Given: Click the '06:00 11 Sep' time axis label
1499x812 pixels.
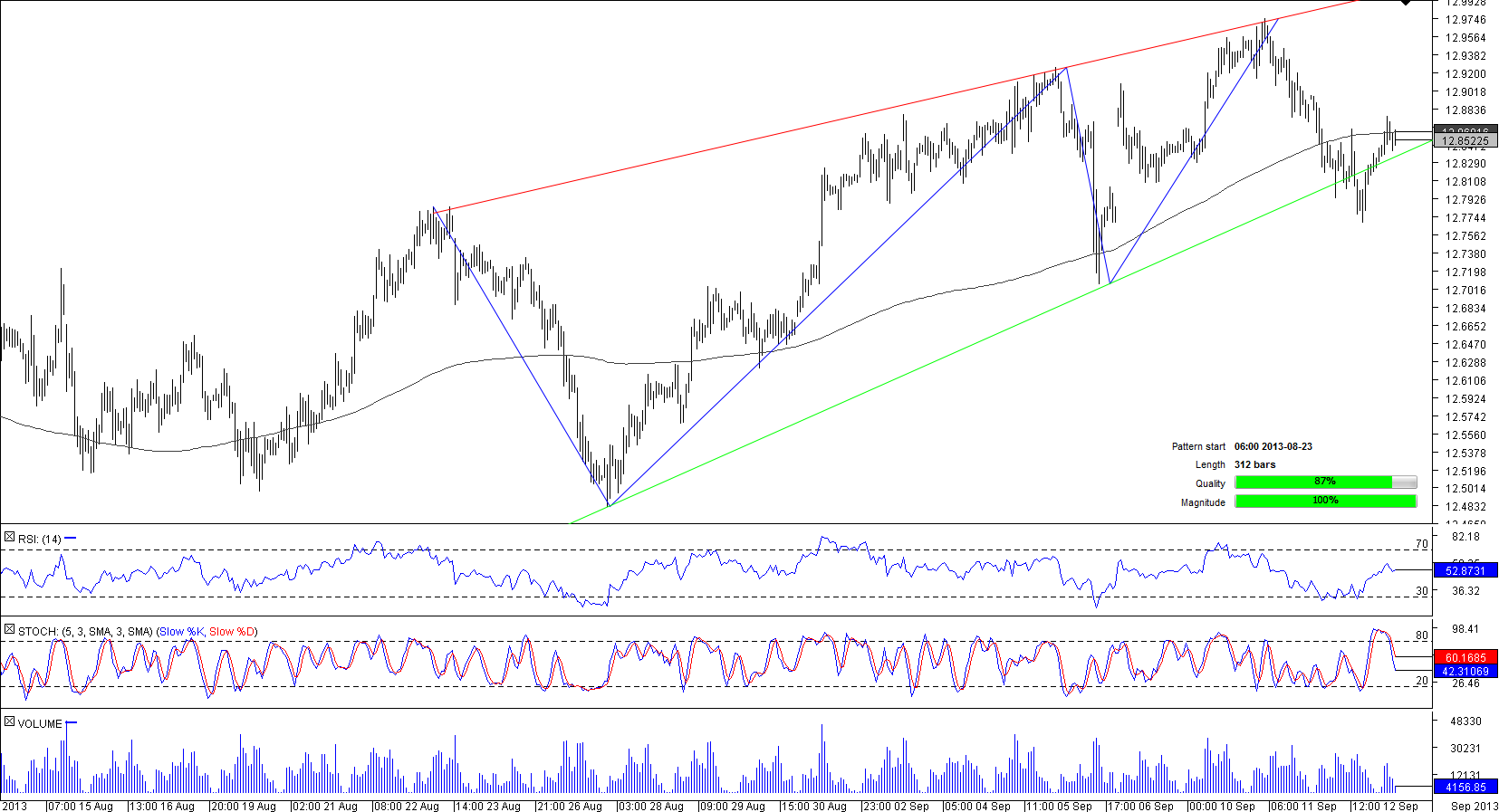Looking at the screenshot, I should [x=1302, y=806].
